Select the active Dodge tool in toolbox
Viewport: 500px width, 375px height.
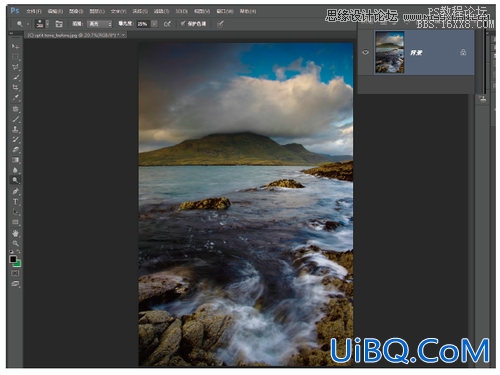coord(15,180)
